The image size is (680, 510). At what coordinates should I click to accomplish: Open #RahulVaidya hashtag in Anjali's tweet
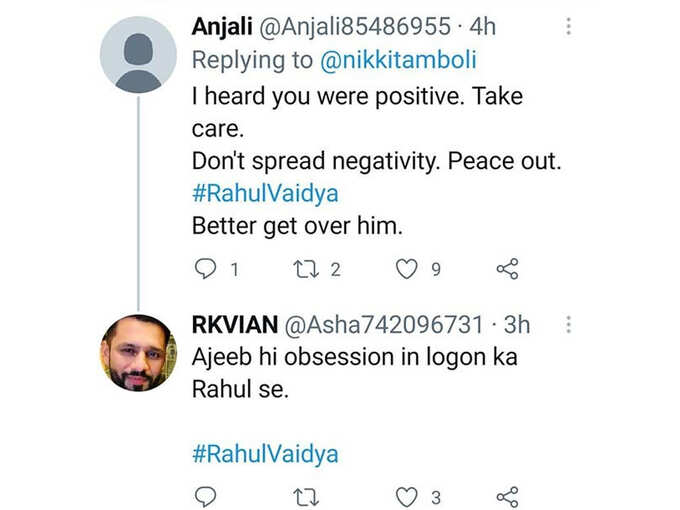pos(265,193)
